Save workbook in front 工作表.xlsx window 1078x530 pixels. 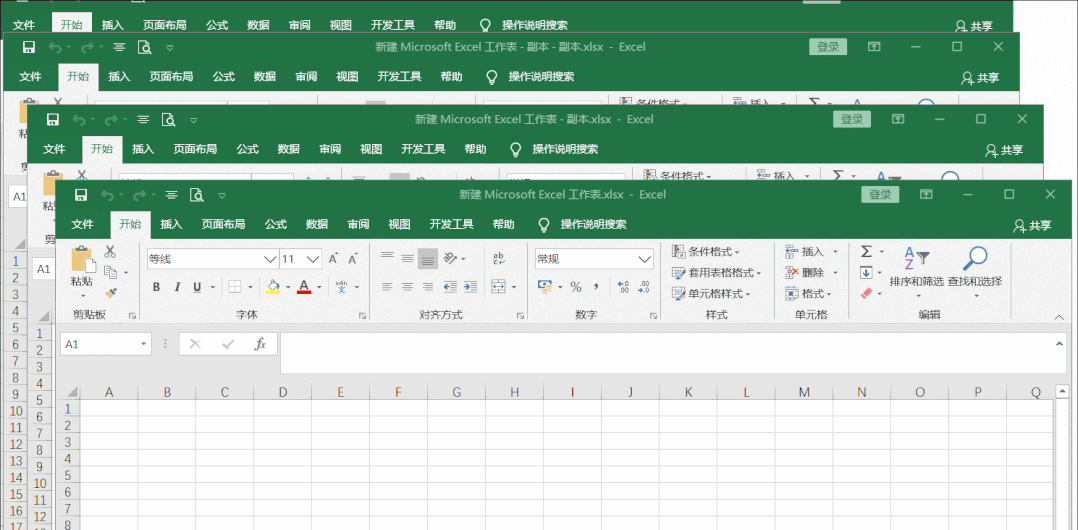[80, 195]
